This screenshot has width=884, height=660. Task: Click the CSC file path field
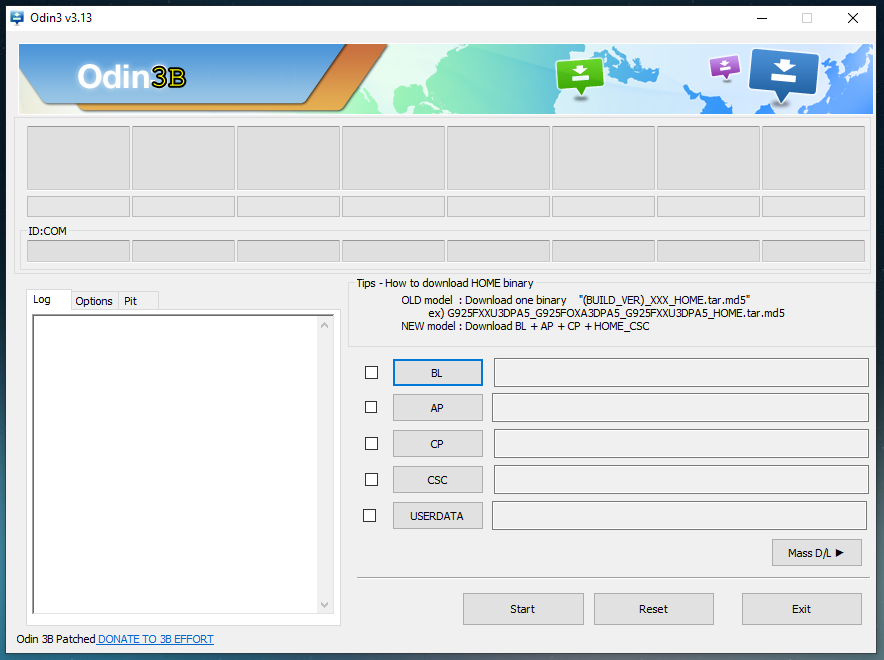pyautogui.click(x=681, y=480)
